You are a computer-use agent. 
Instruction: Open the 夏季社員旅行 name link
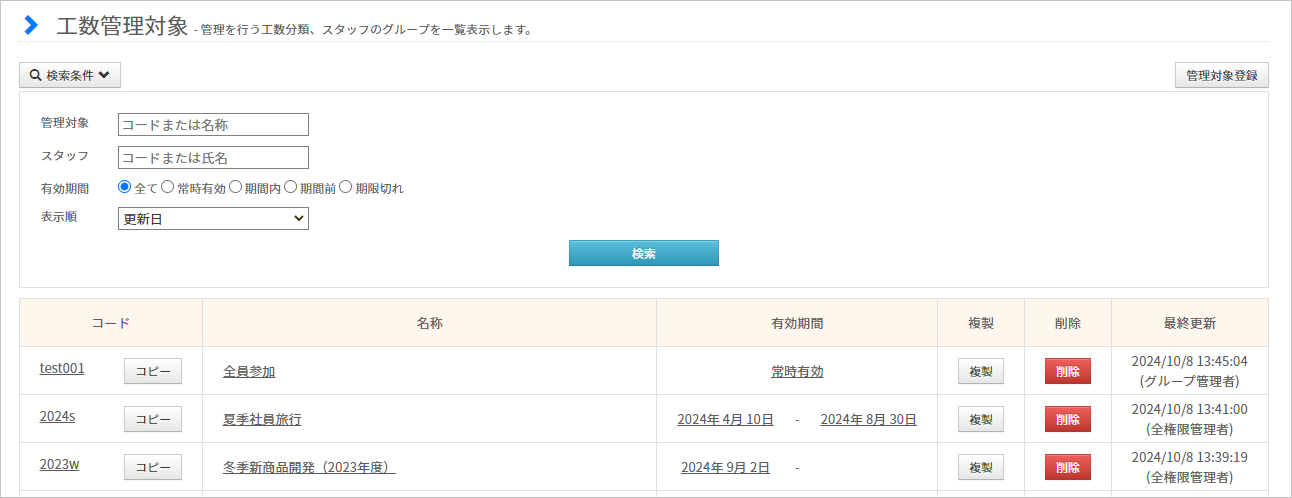(262, 420)
